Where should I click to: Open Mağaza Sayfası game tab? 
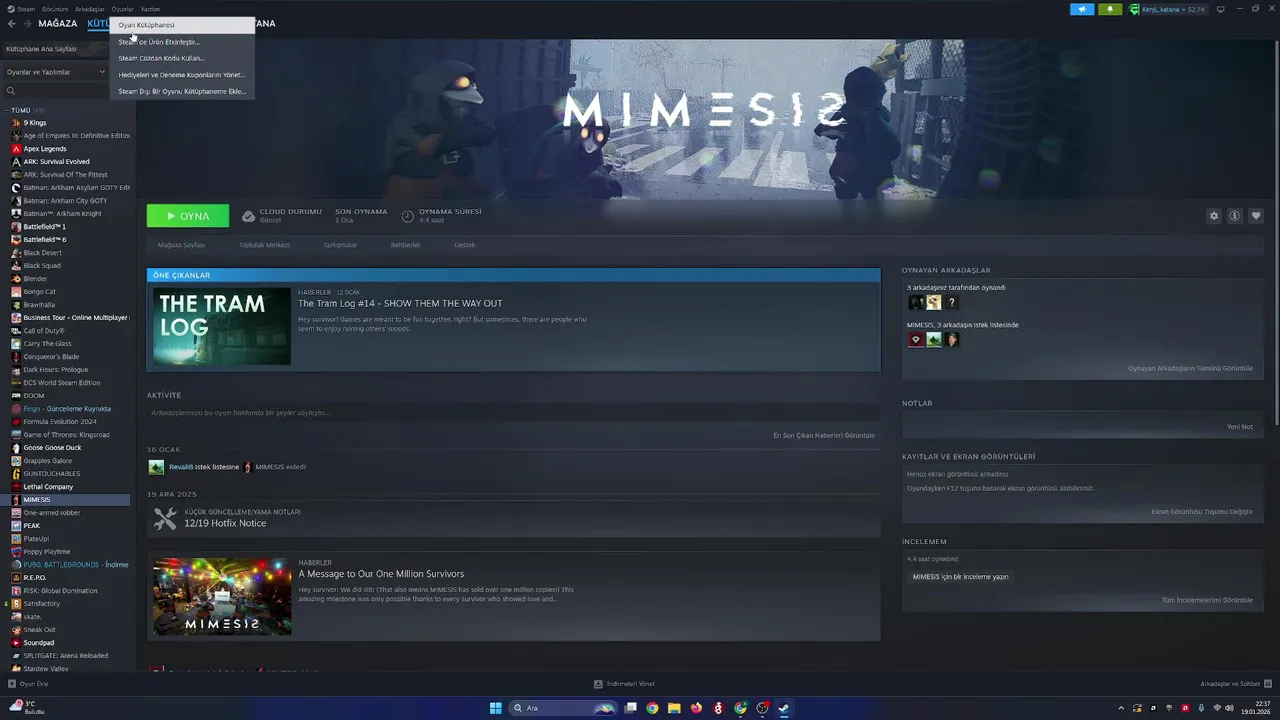click(x=181, y=245)
